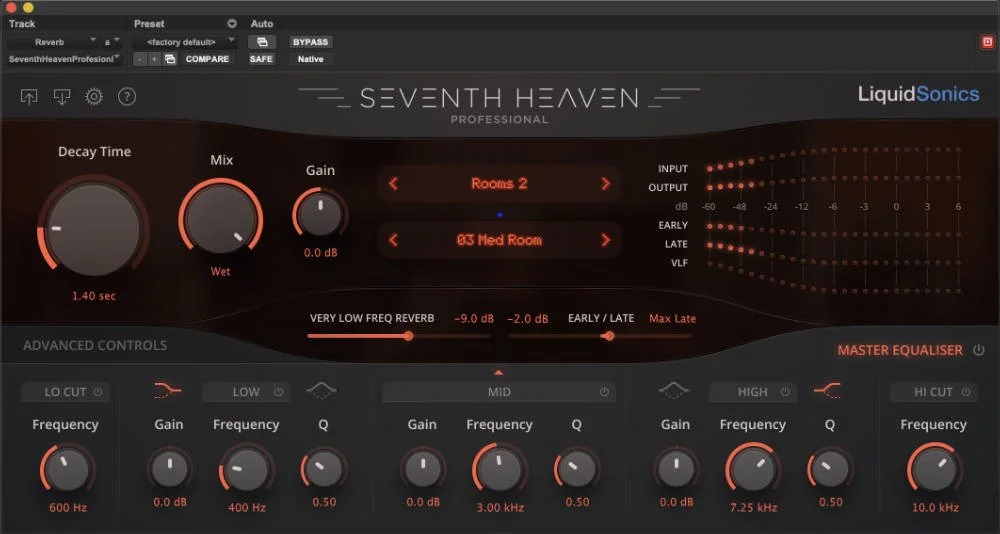
Task: Toggle LO CUT band power
Action: pos(98,392)
